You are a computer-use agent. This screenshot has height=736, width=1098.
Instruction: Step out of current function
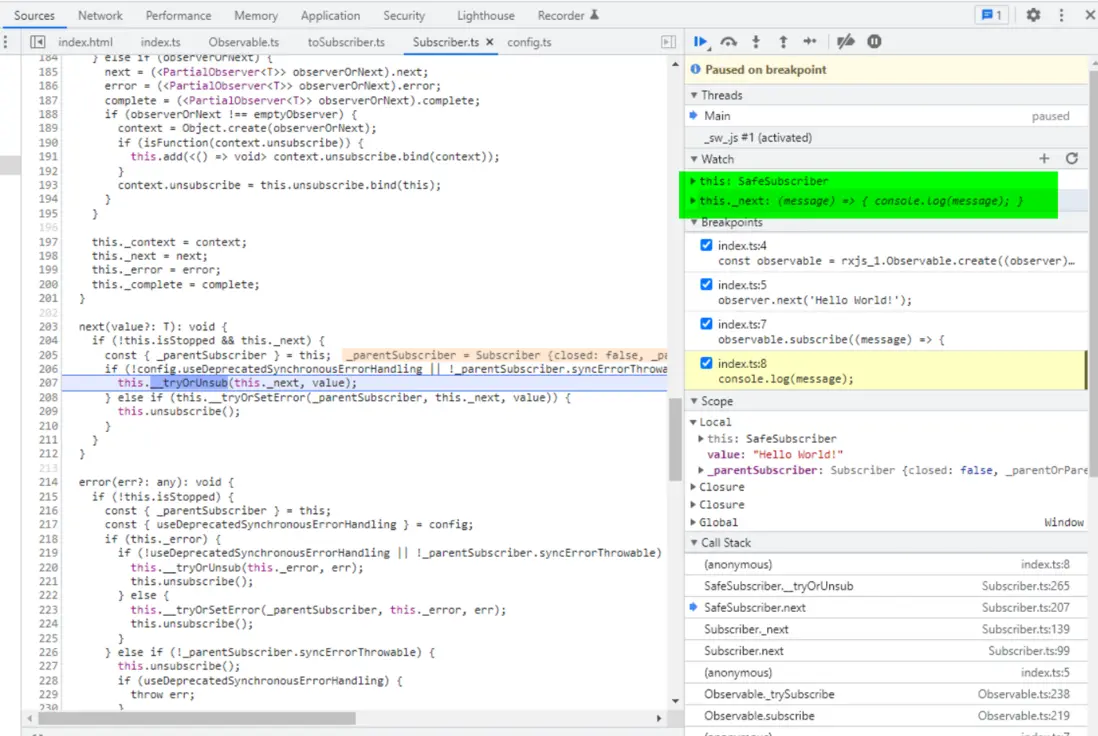(x=783, y=42)
